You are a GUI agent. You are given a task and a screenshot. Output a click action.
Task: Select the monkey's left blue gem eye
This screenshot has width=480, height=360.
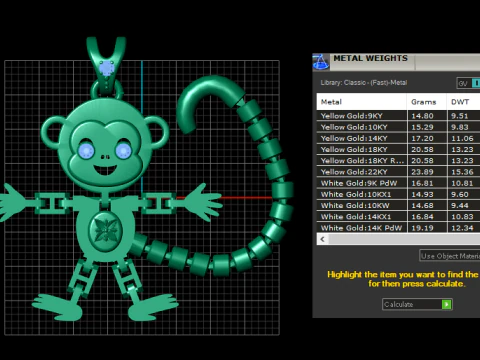[86, 150]
